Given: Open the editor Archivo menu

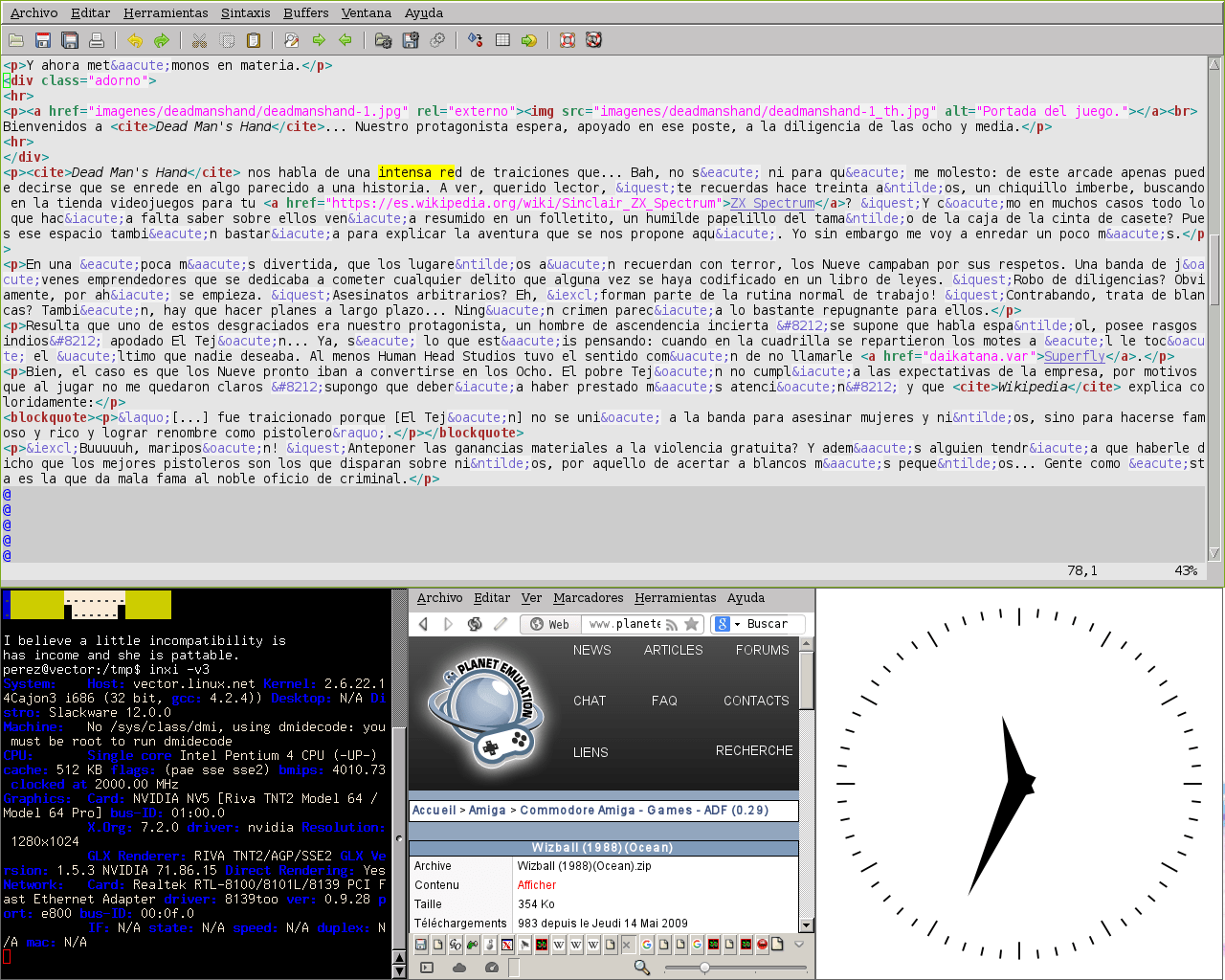Looking at the screenshot, I should (x=33, y=13).
